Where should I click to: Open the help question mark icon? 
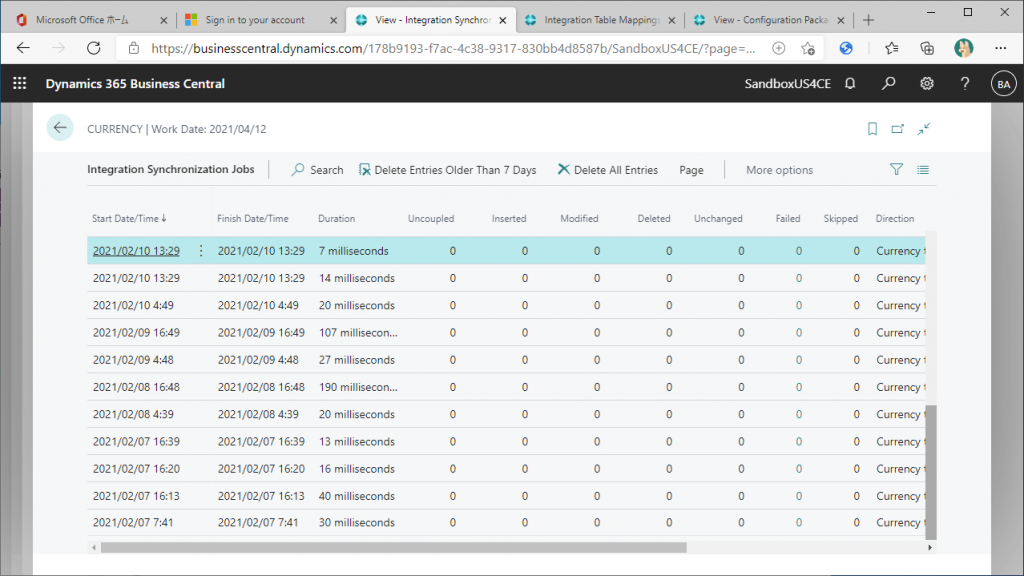pos(965,84)
